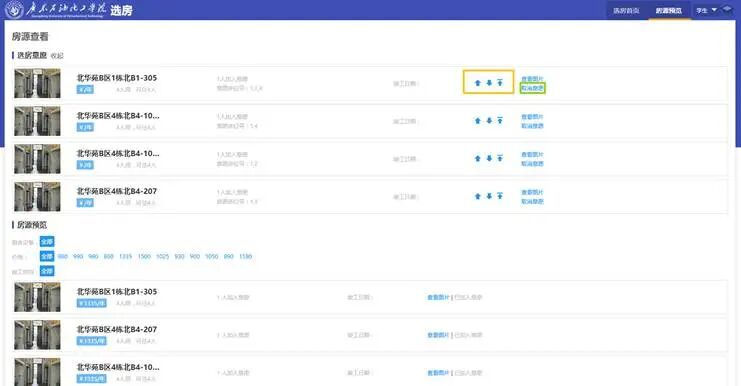Select 全部 in the 价格 filter row
The image size is (741, 386).
coord(47,257)
